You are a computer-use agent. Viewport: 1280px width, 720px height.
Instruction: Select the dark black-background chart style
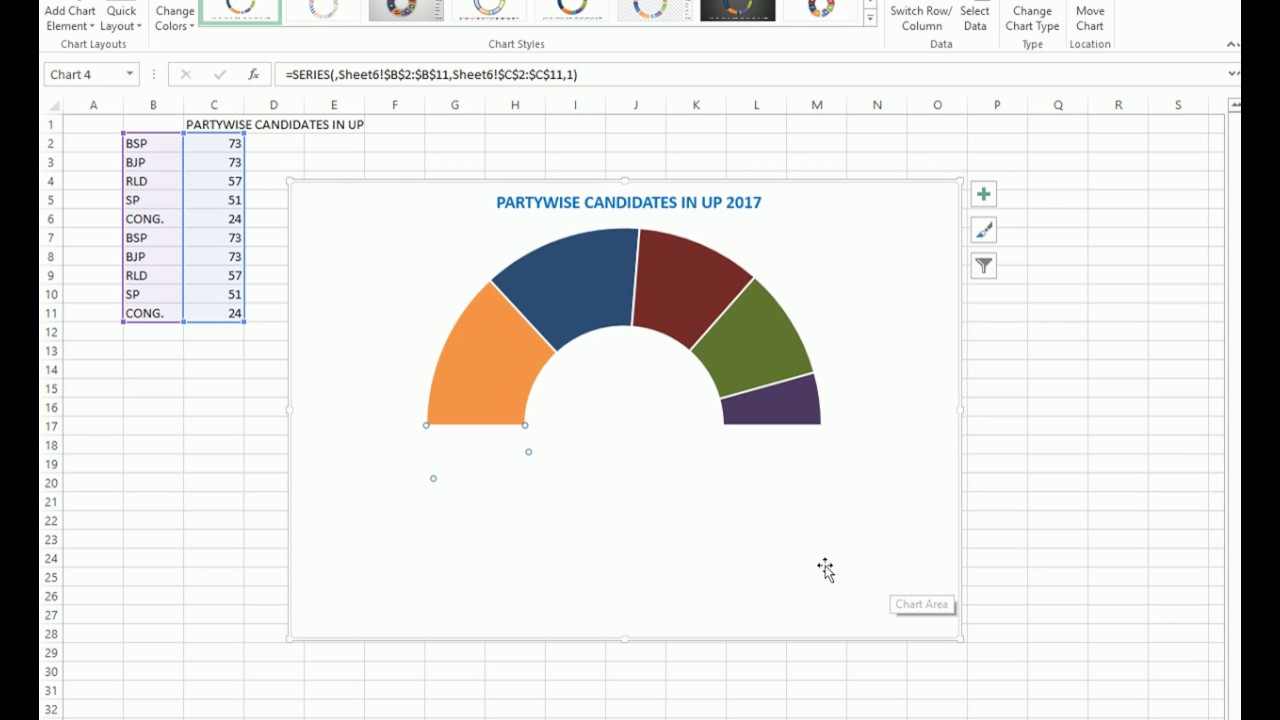tap(738, 11)
